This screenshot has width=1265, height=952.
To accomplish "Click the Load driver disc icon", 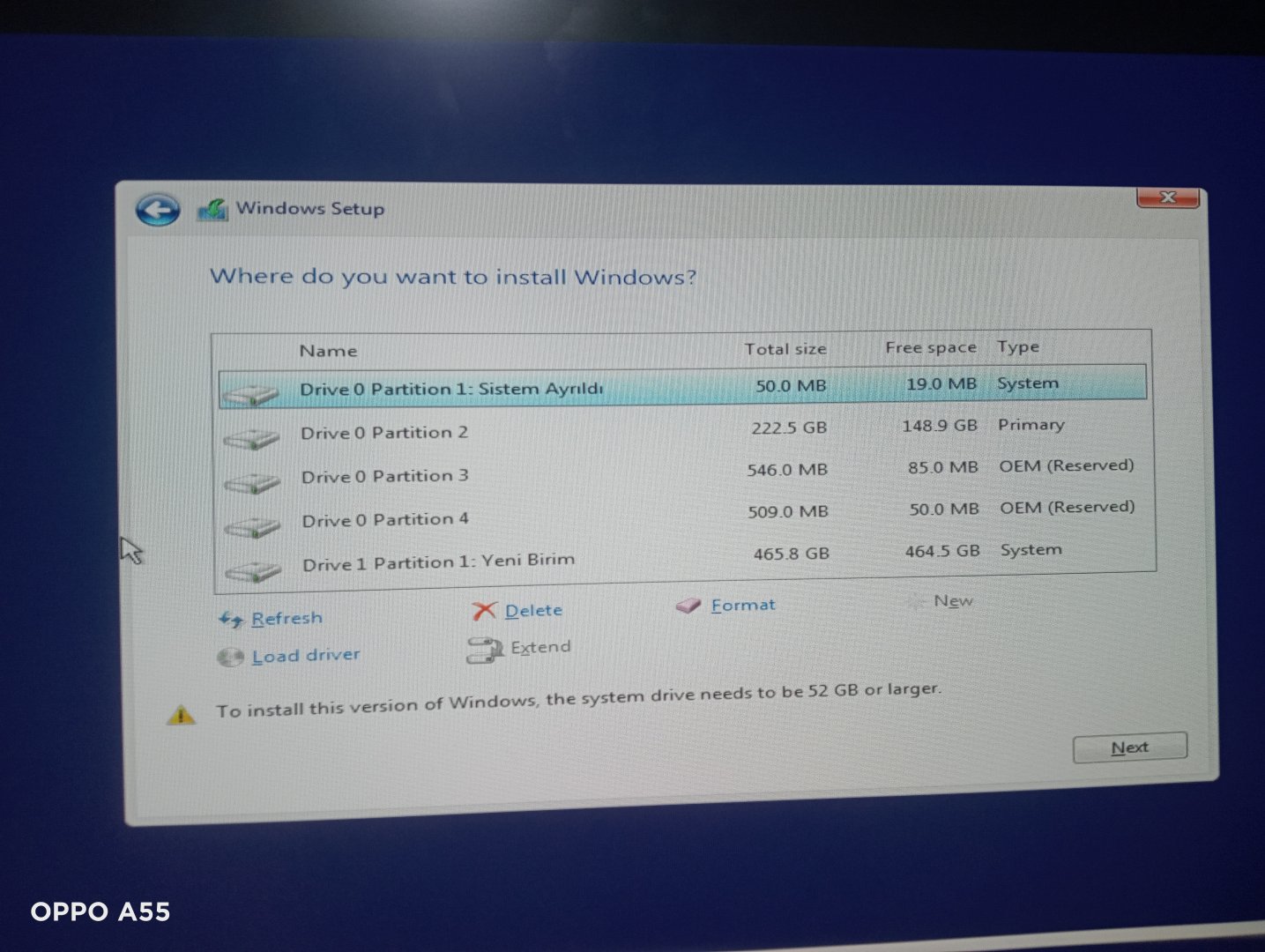I will click(x=230, y=658).
